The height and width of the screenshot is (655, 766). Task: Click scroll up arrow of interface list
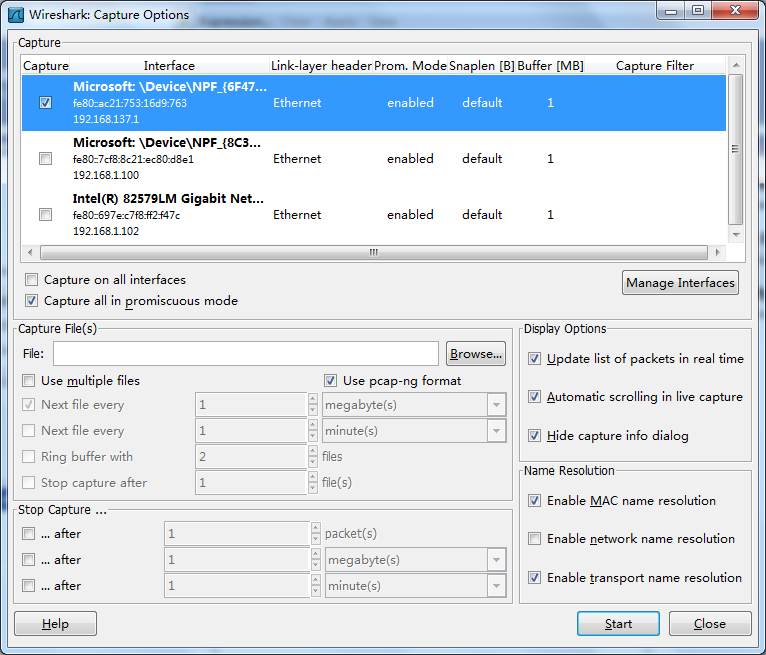[736, 65]
